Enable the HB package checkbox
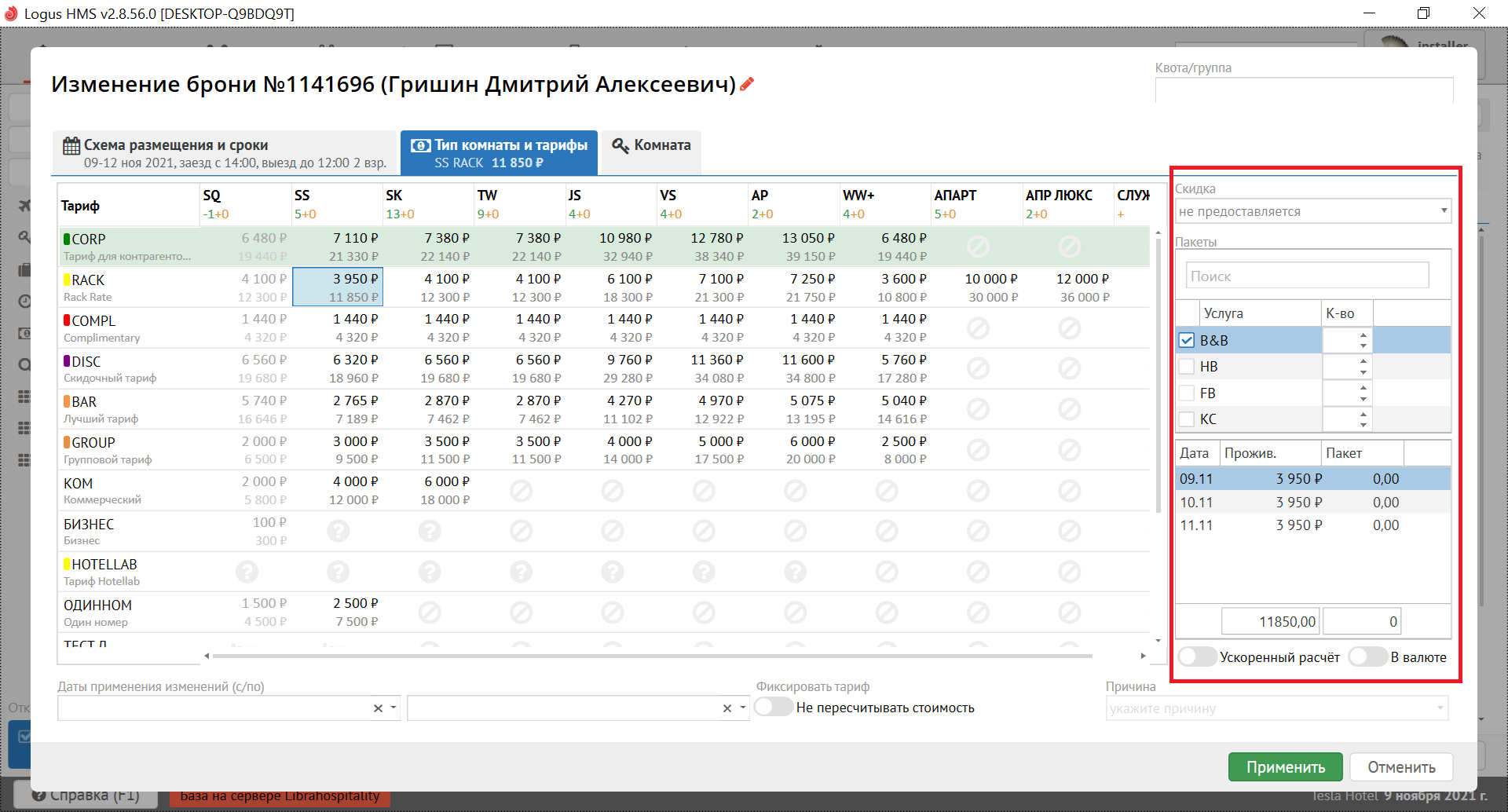Viewport: 1508px width, 812px height. click(x=1187, y=367)
